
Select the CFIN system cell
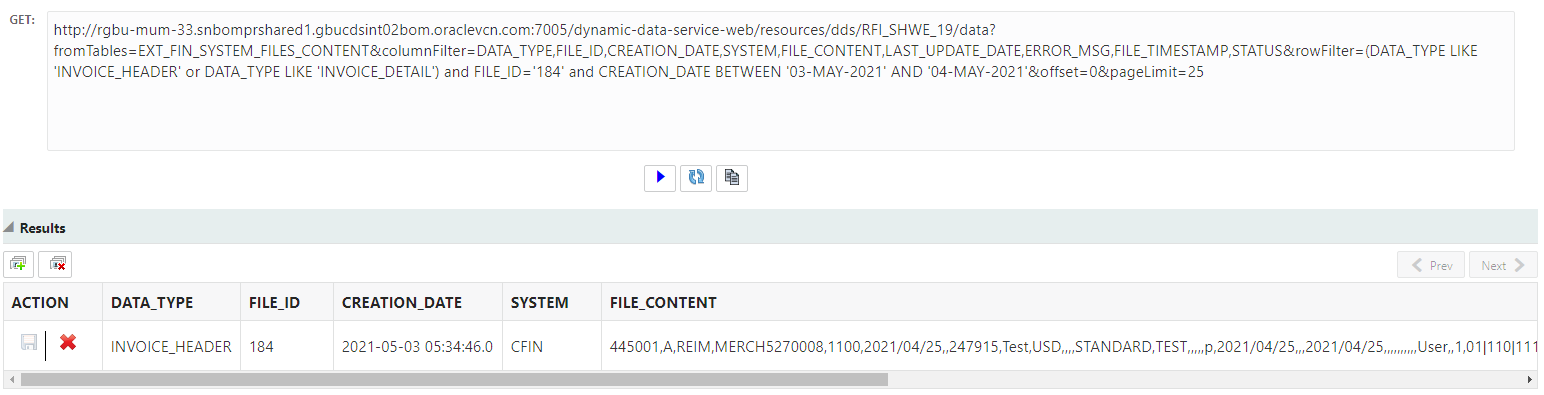point(552,346)
